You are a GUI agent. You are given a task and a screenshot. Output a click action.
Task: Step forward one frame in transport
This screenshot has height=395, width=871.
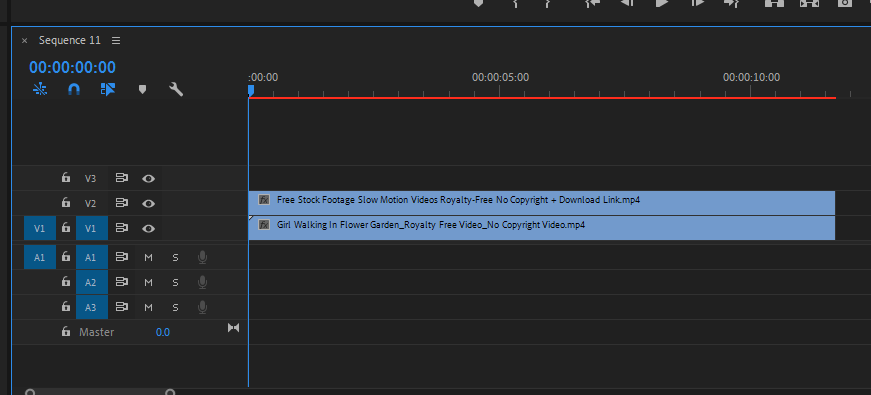(697, 3)
